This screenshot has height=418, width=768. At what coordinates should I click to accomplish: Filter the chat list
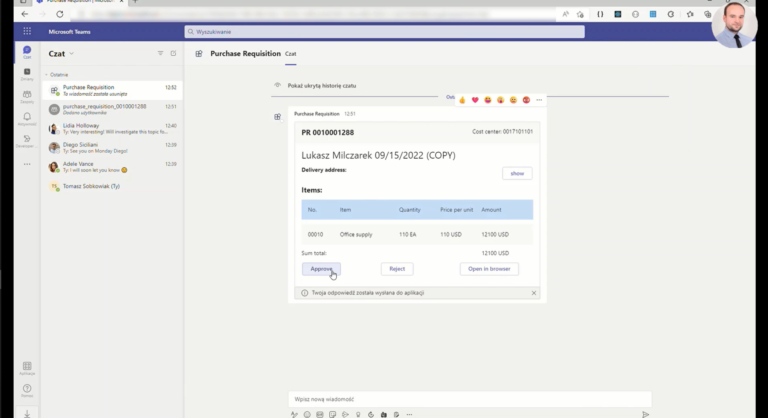coord(160,53)
